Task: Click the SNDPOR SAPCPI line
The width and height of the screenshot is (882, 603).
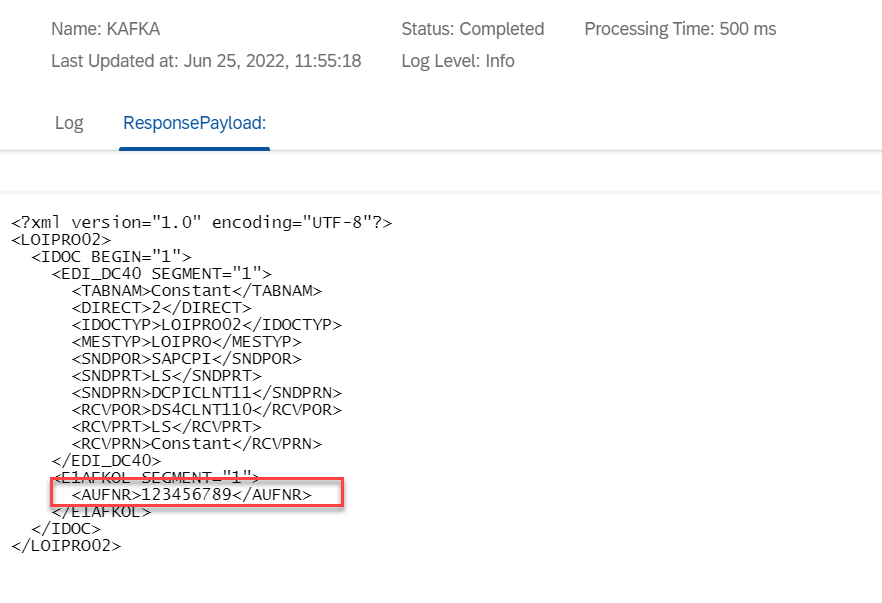Action: [x=186, y=358]
